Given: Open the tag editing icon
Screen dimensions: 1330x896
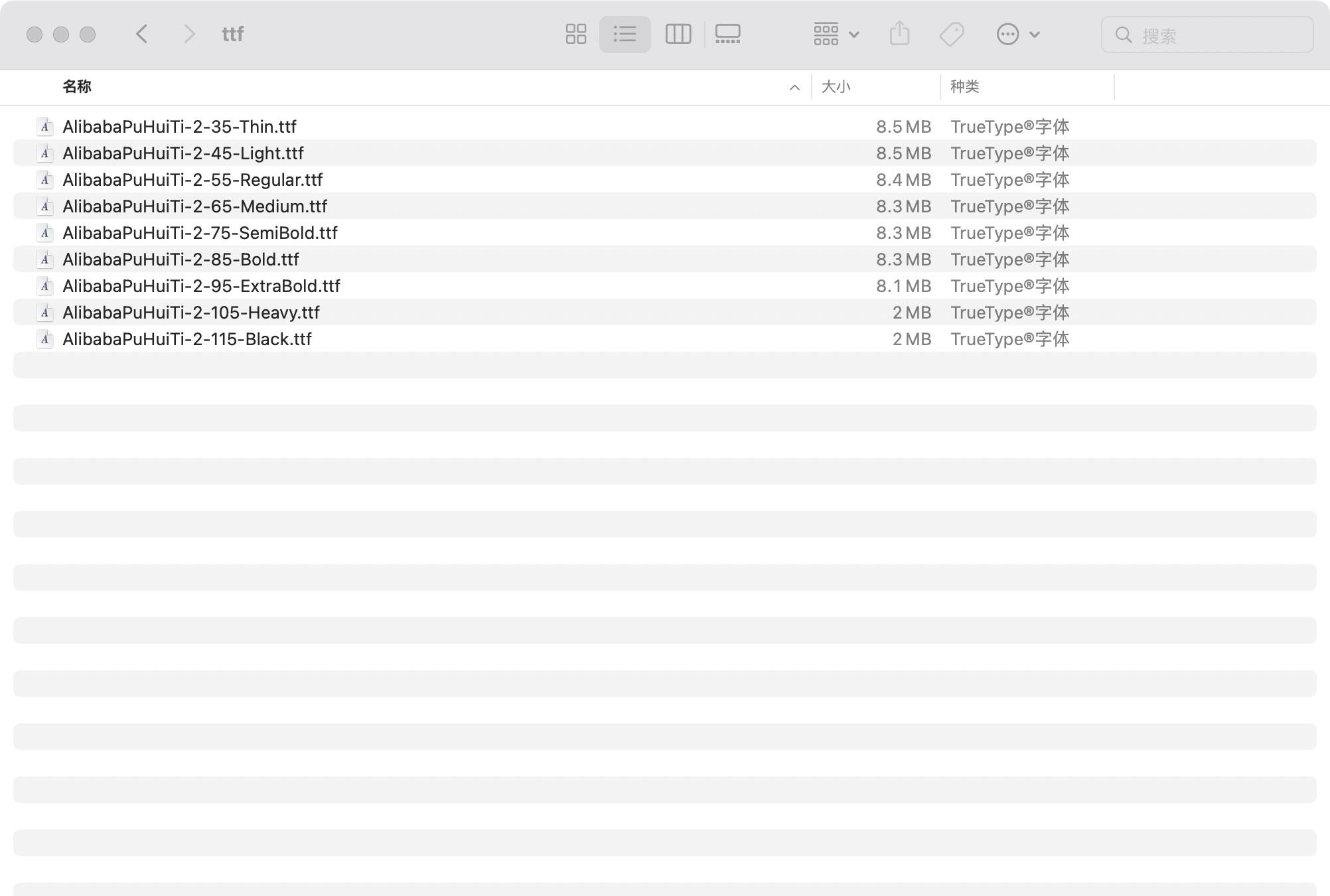Looking at the screenshot, I should click(952, 34).
